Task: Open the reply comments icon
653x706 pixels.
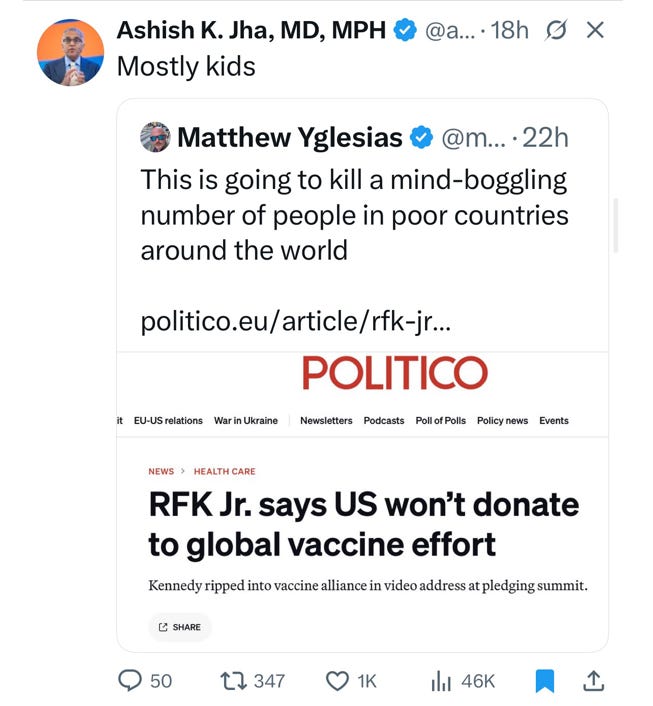Action: pos(132,681)
